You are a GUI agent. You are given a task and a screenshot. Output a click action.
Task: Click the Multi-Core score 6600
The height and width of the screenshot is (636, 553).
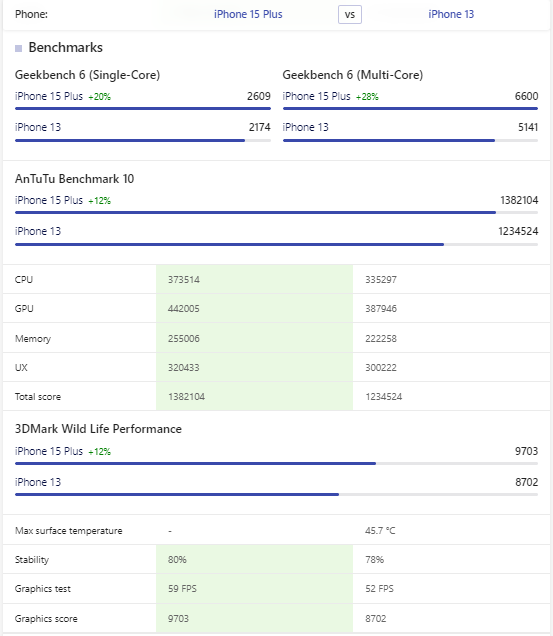tap(526, 97)
